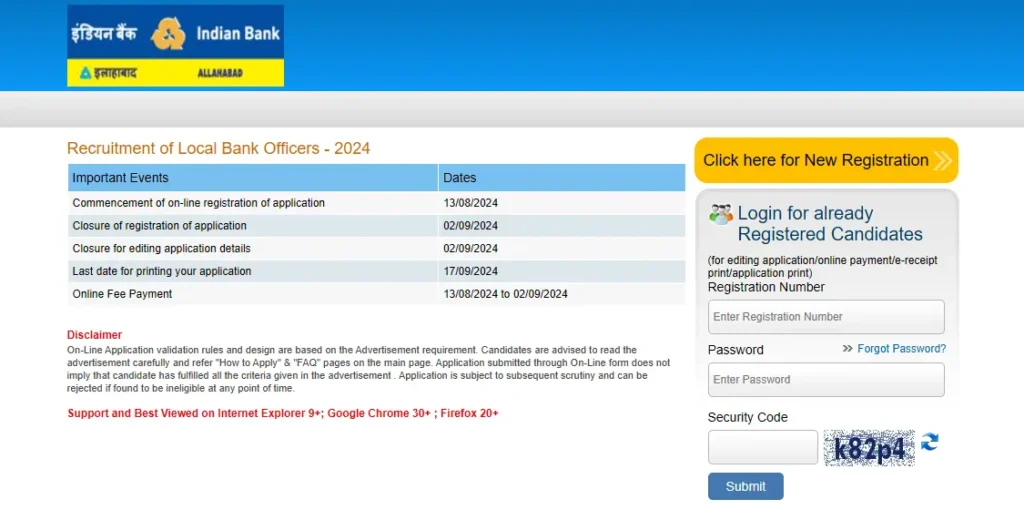Click into the Enter Password field
This screenshot has width=1024, height=520.
click(x=826, y=380)
